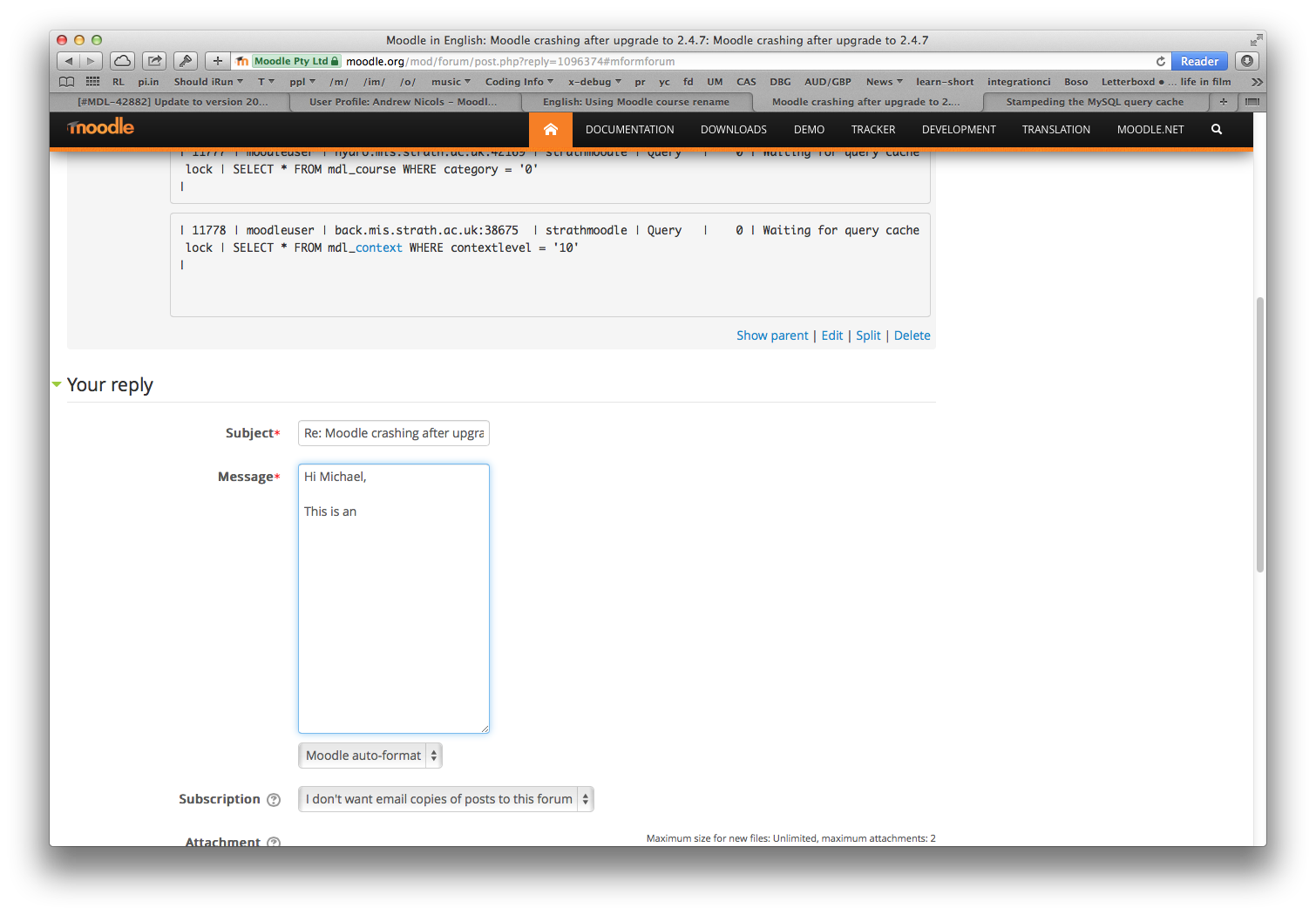This screenshot has height=915, width=1316.
Task: Open TRACKER menu item
Action: click(873, 130)
